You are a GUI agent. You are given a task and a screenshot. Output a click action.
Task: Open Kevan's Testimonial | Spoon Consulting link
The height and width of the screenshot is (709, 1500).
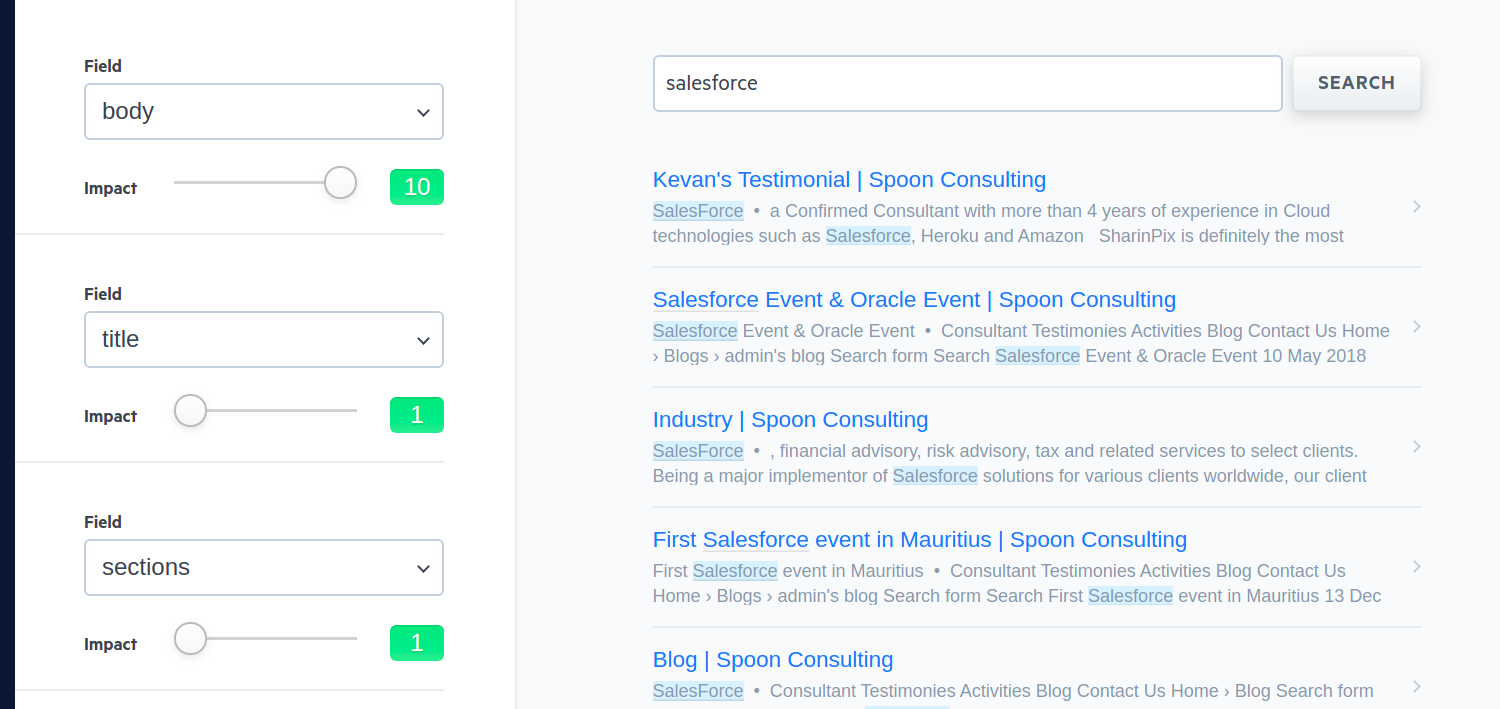849,180
